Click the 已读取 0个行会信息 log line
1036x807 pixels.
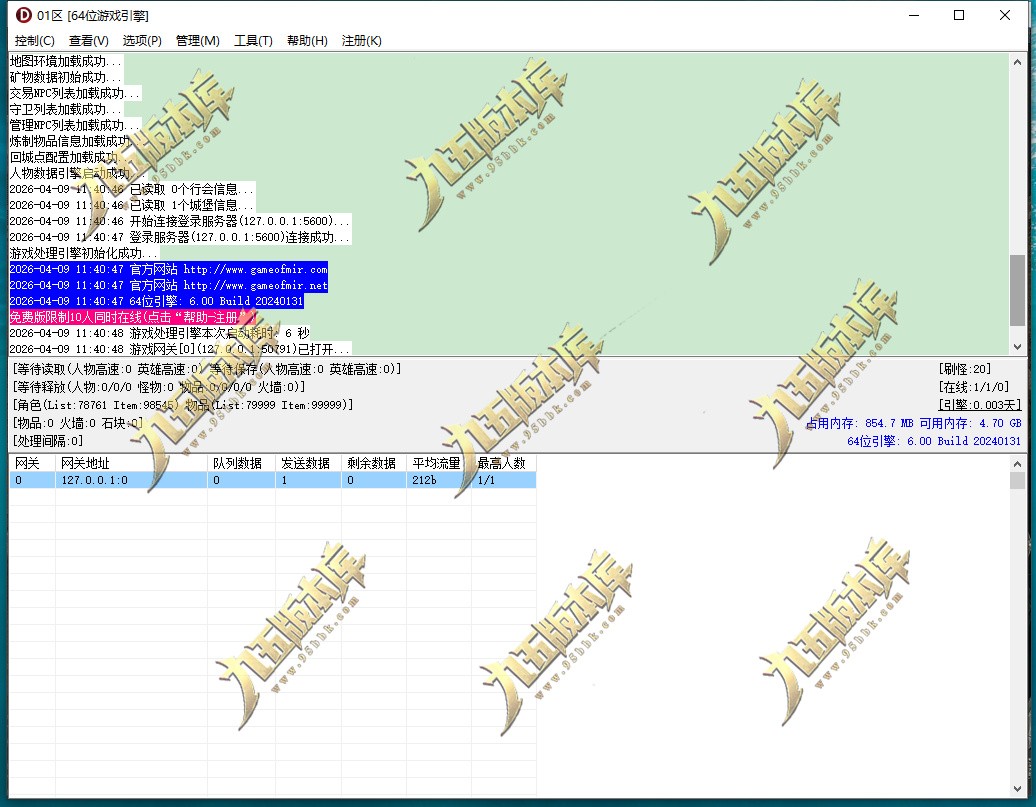pos(132,189)
